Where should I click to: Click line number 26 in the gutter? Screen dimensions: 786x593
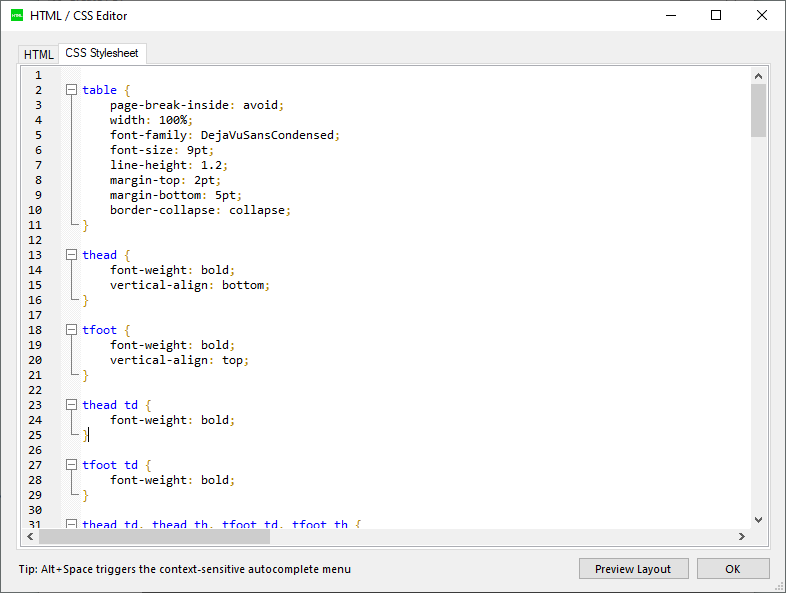click(35, 450)
